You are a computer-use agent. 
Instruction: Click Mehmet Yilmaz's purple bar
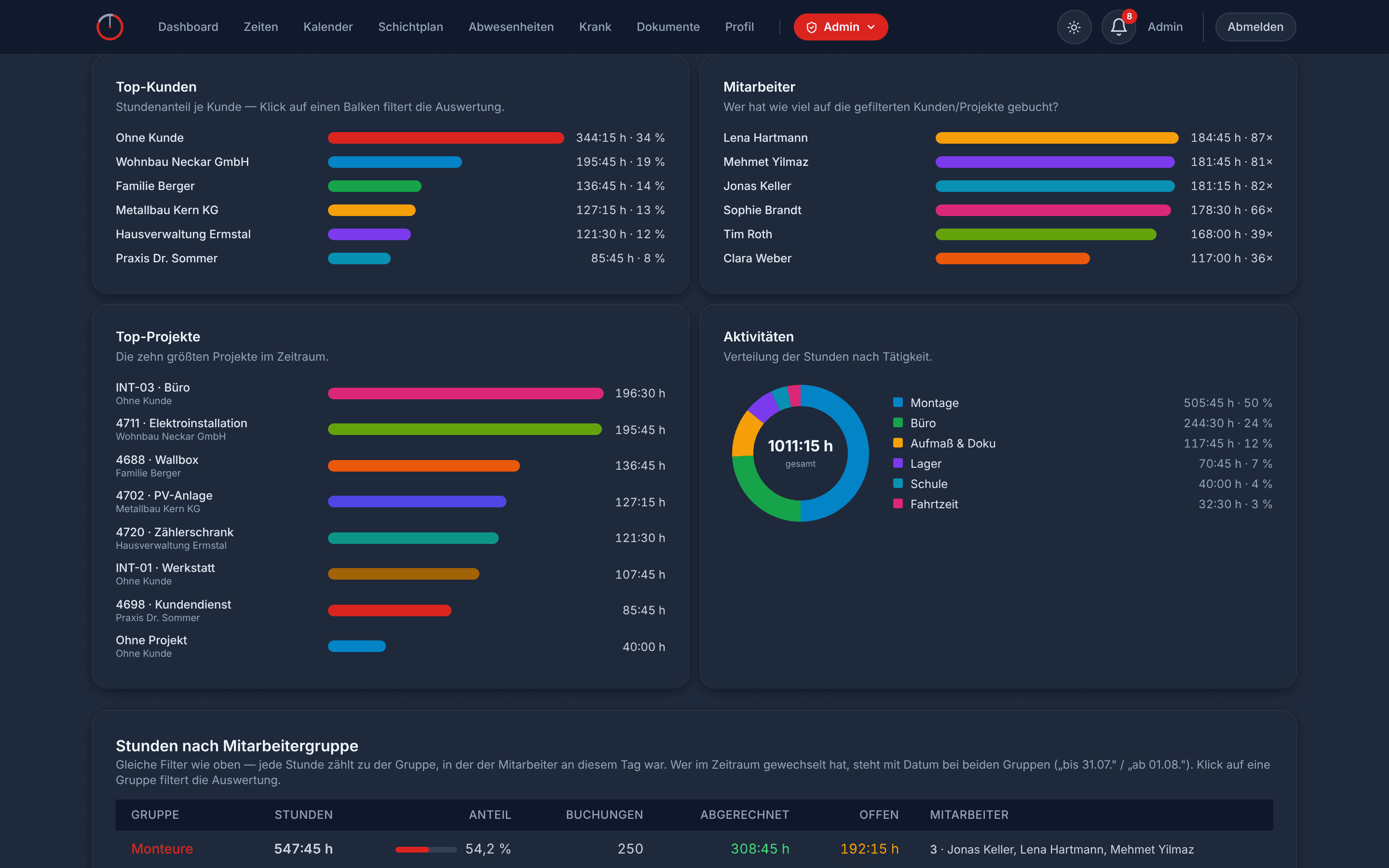(x=1055, y=162)
